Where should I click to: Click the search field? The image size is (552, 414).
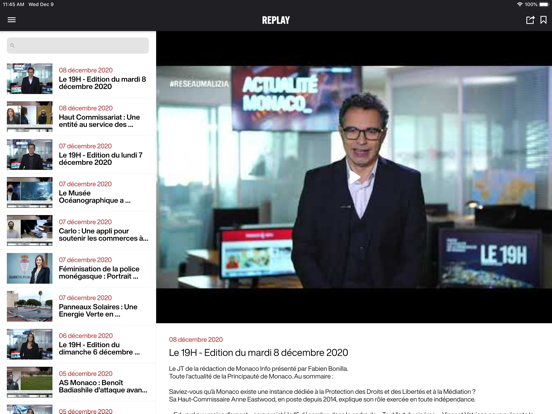78,45
